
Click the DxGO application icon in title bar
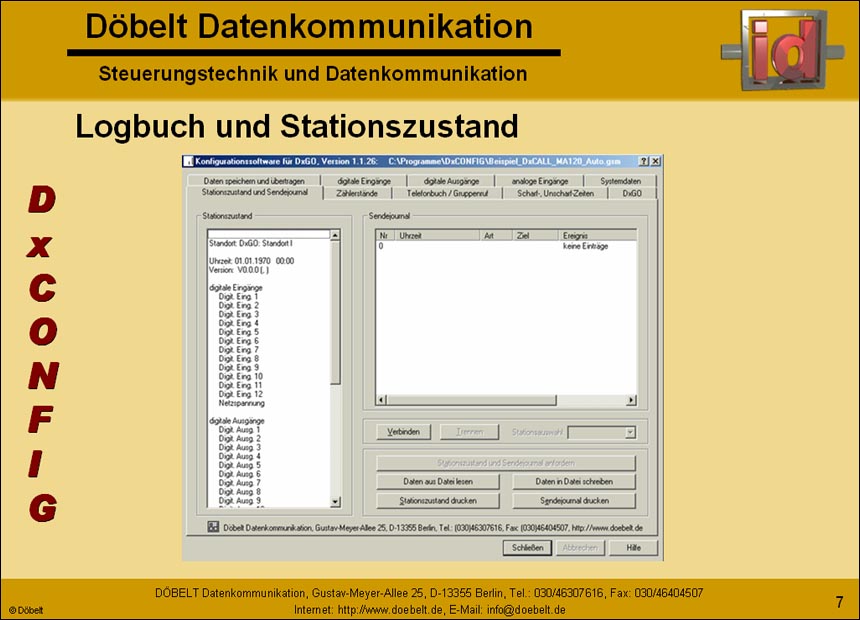[191, 160]
